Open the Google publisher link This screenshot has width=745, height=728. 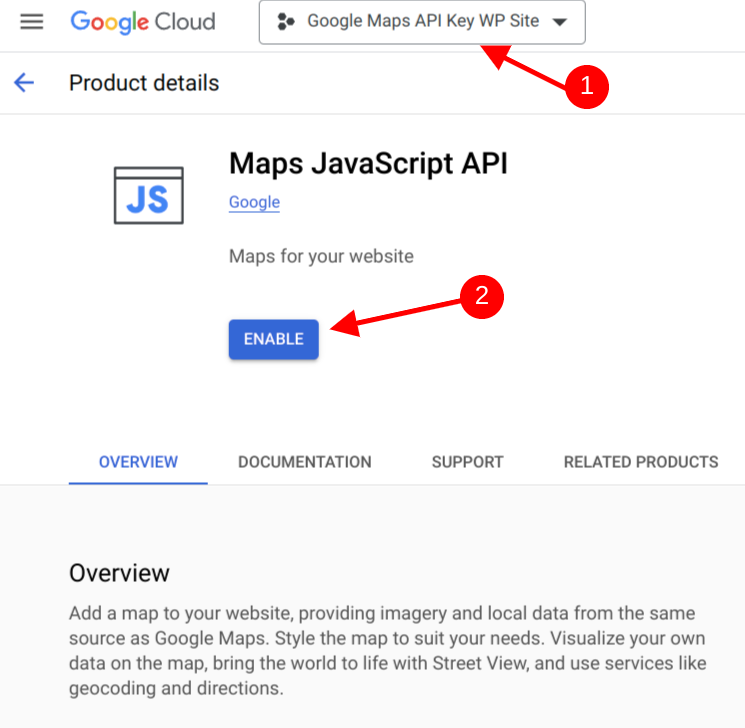pos(254,202)
